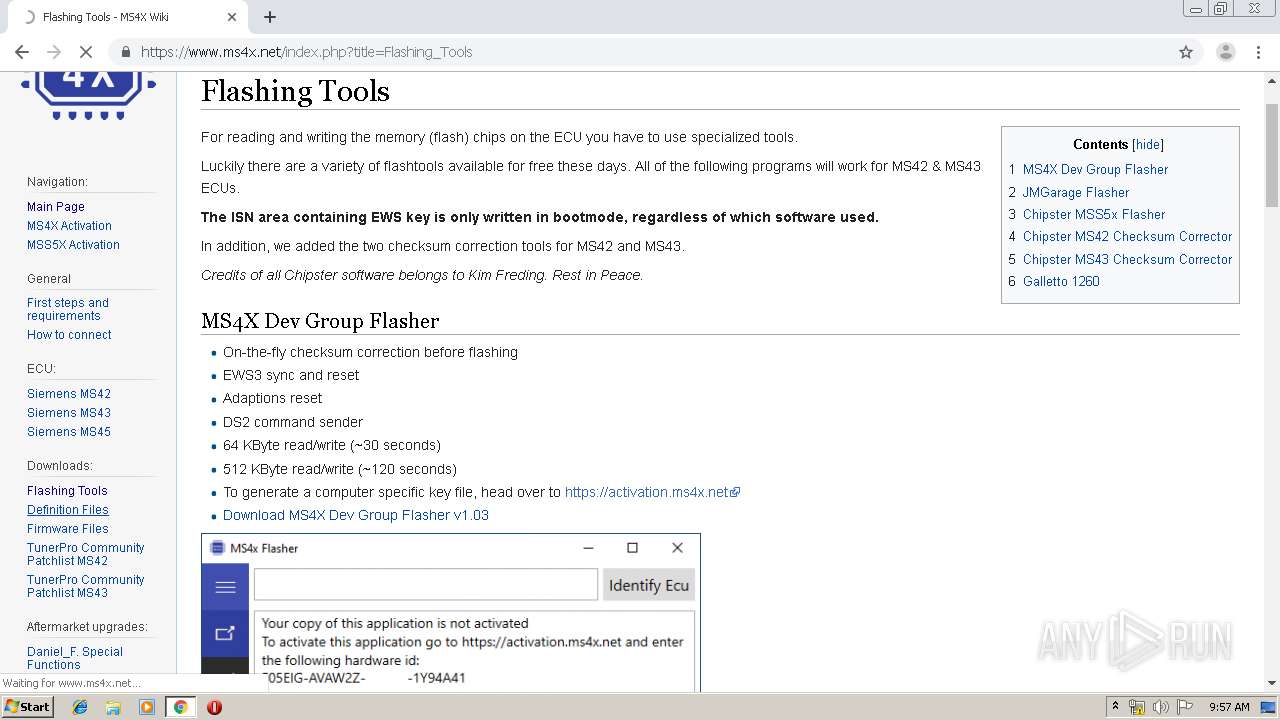Viewport: 1280px width, 720px height.
Task: Bookmark this page with the star icon
Action: tap(1186, 52)
